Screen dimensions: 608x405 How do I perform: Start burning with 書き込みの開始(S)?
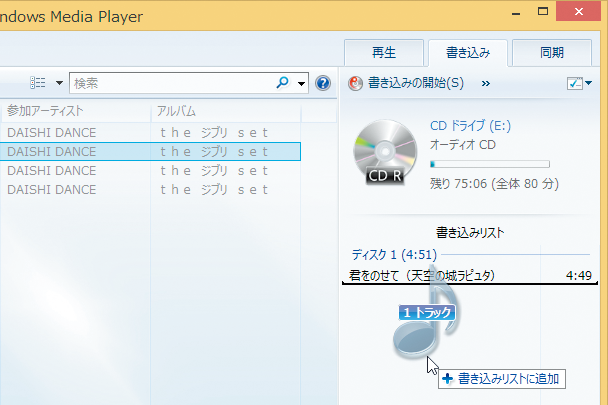(x=416, y=83)
